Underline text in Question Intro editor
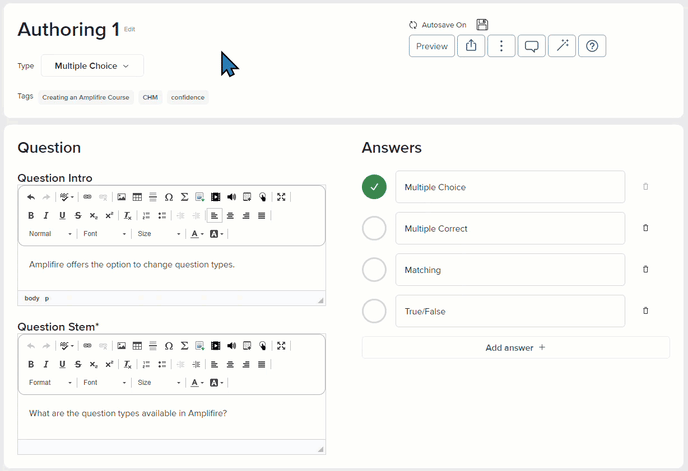The image size is (688, 471). [x=62, y=216]
